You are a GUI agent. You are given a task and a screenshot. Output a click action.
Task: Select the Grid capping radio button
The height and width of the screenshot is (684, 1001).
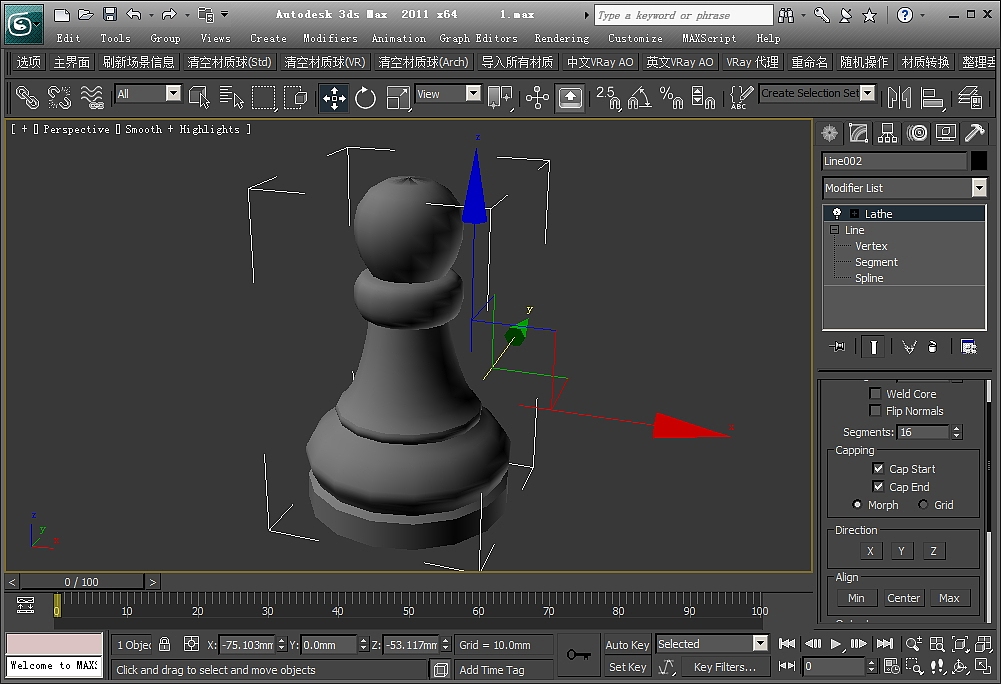coord(923,505)
